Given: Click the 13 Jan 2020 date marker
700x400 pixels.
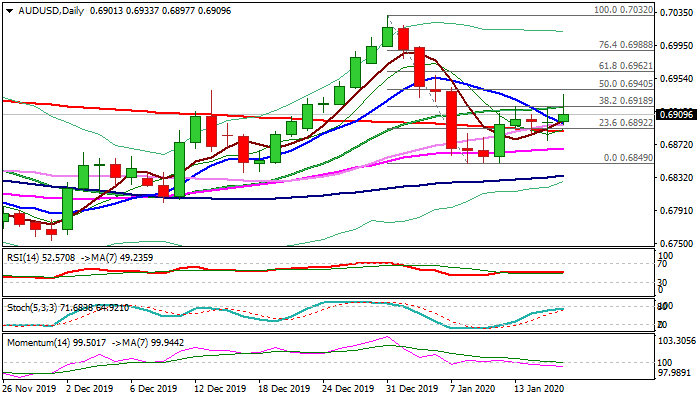Looking at the screenshot, I should tap(539, 389).
